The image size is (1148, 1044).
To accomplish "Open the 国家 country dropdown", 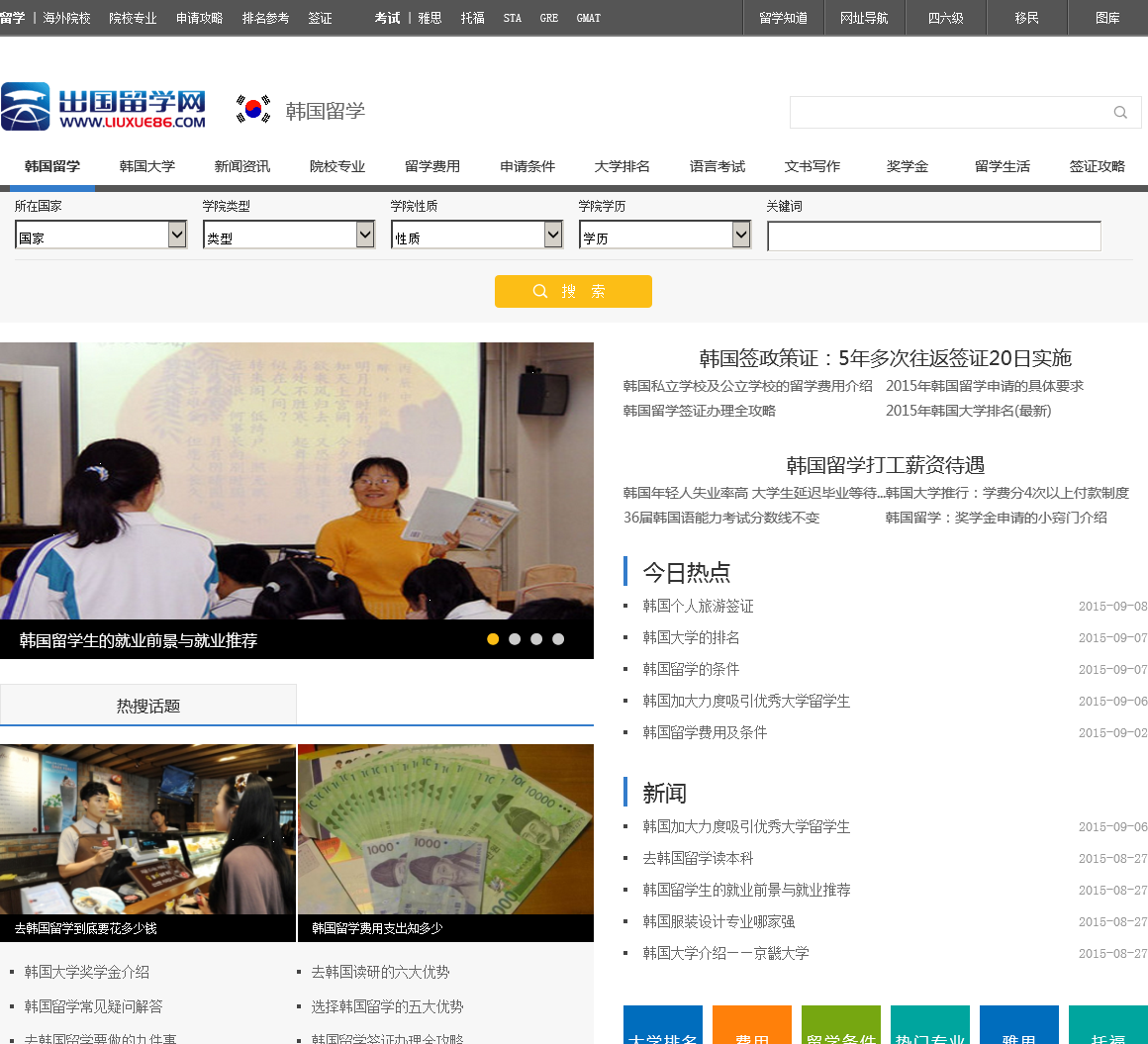I will (101, 235).
